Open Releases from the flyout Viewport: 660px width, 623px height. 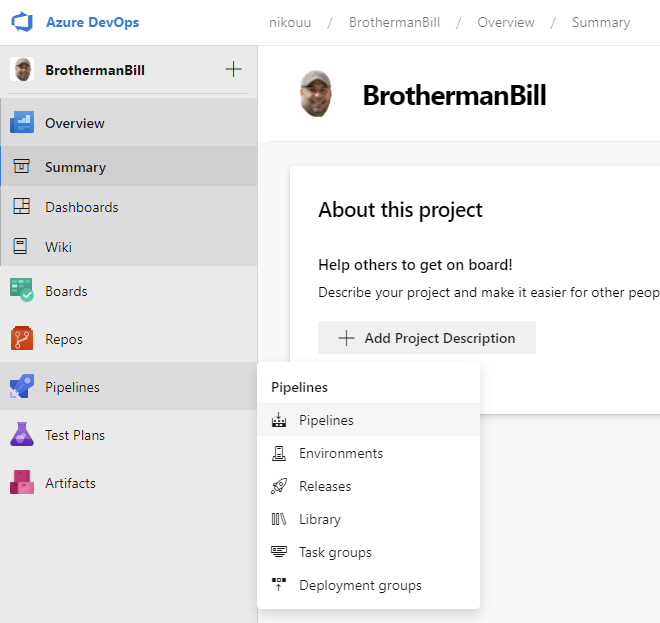[368, 486]
